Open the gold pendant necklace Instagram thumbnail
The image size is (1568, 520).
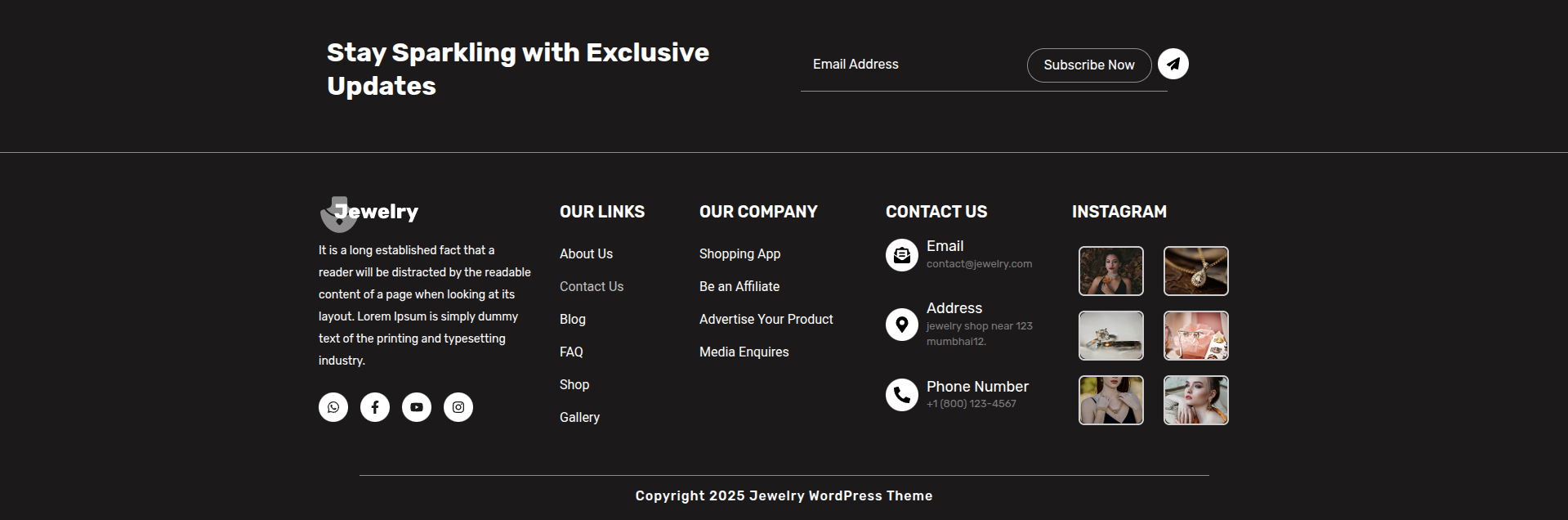click(1195, 271)
